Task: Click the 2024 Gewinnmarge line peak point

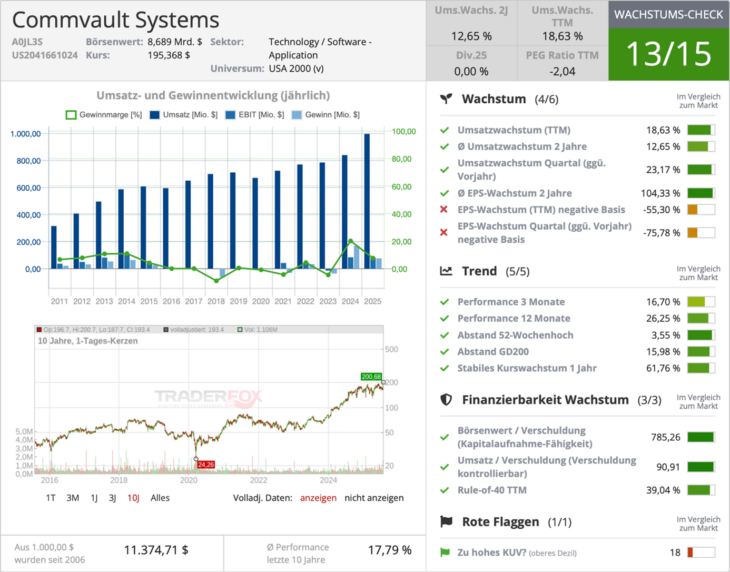Action: (350, 241)
